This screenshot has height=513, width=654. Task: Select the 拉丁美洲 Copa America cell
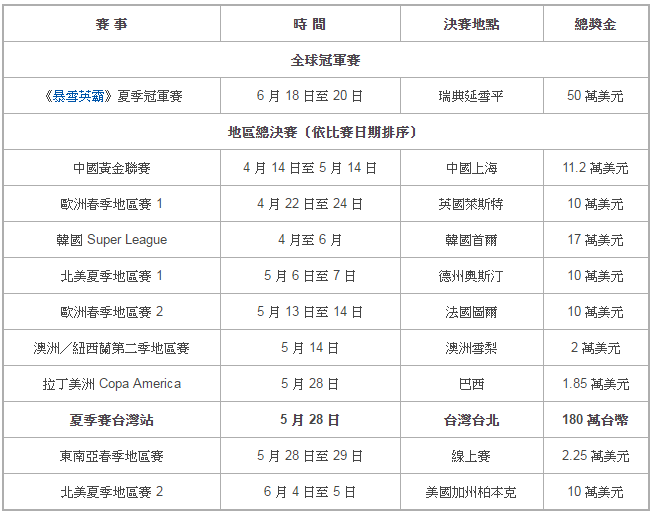111,384
